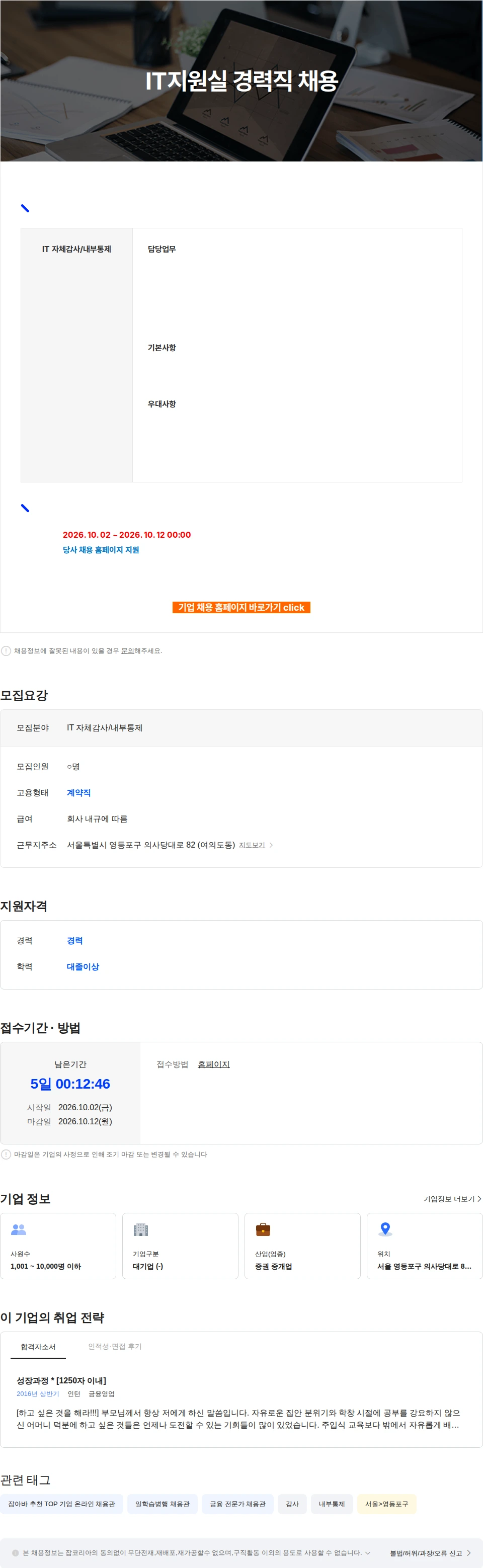Click the 서울특별시 영등포구 의사당대로 82 address
This screenshot has width=483, height=1568.
point(150,845)
